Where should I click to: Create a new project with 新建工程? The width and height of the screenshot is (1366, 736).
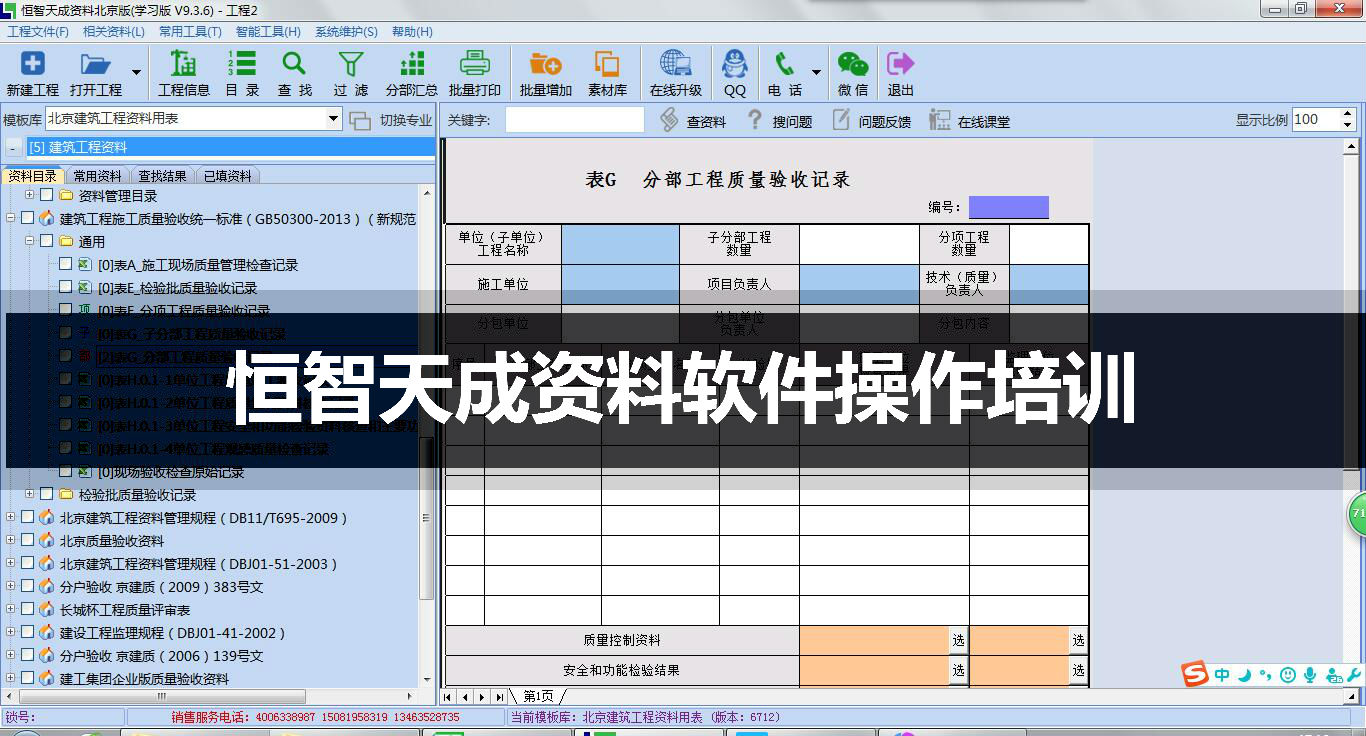pos(33,75)
